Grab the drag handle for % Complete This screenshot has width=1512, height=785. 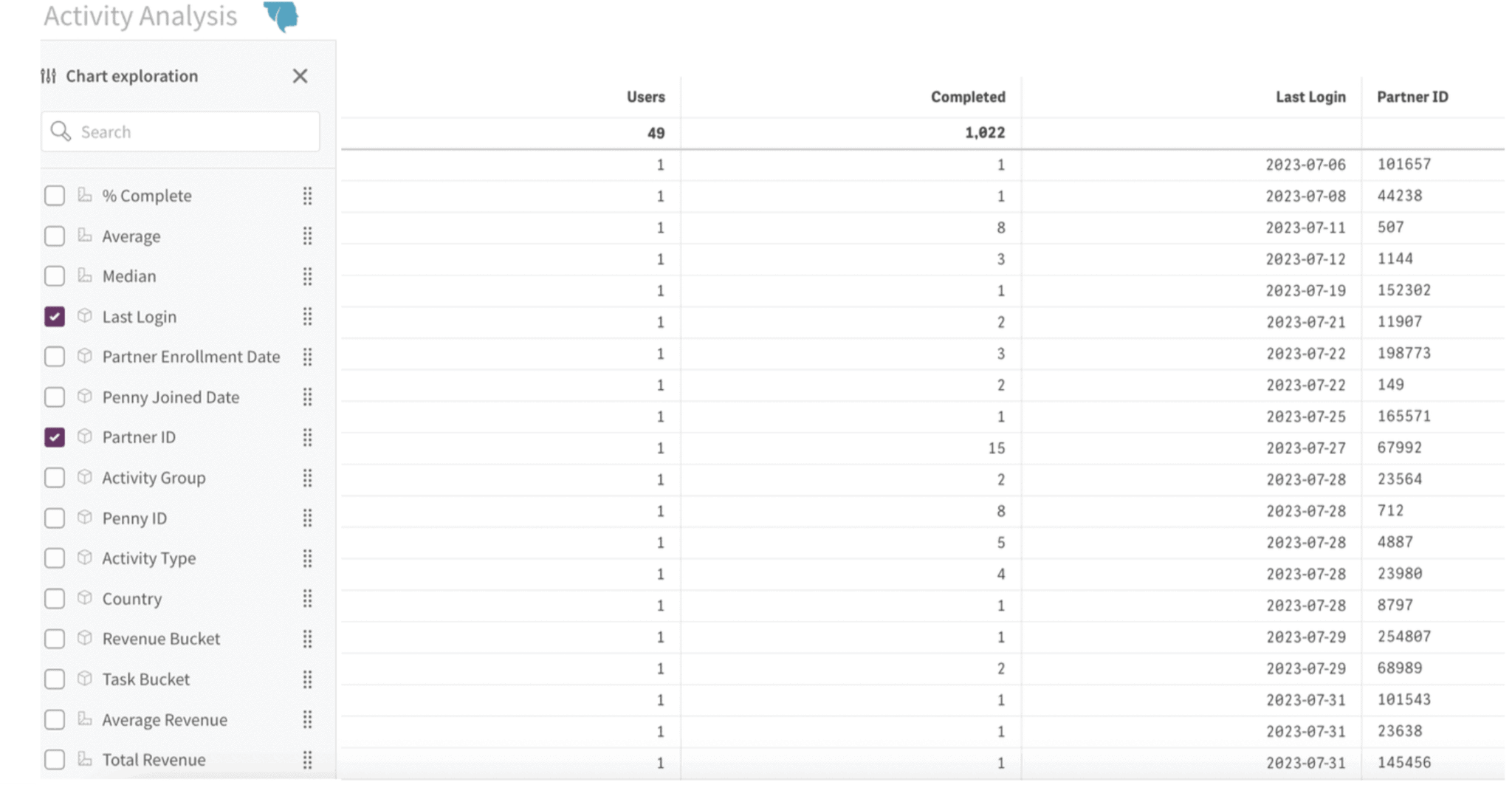point(308,196)
